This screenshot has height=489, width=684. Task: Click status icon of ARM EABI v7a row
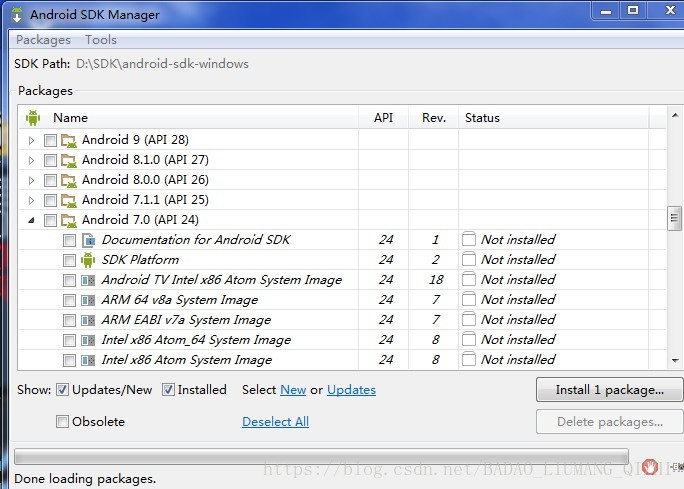click(x=469, y=319)
